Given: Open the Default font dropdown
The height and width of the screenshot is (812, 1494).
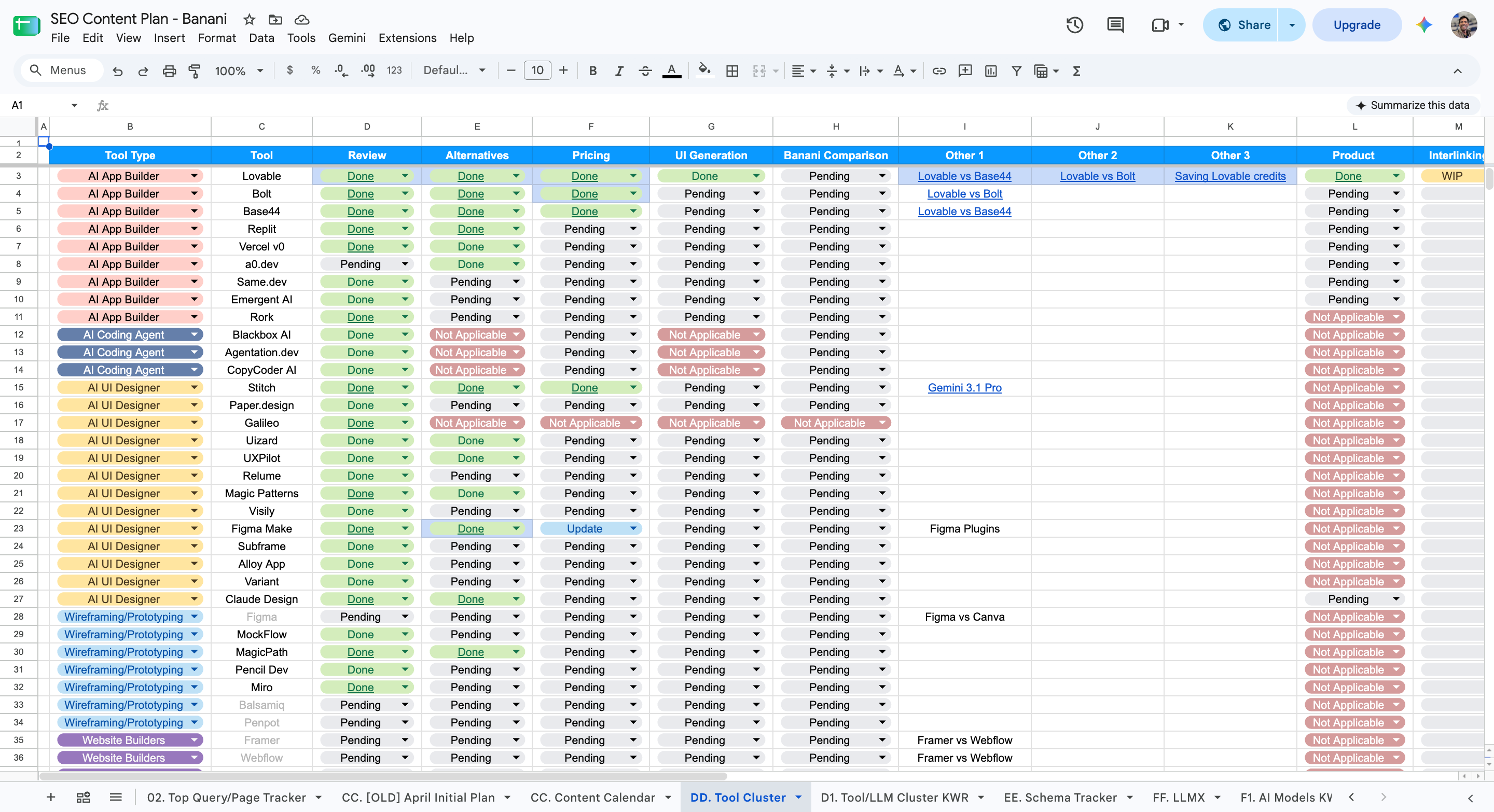Looking at the screenshot, I should pyautogui.click(x=453, y=71).
